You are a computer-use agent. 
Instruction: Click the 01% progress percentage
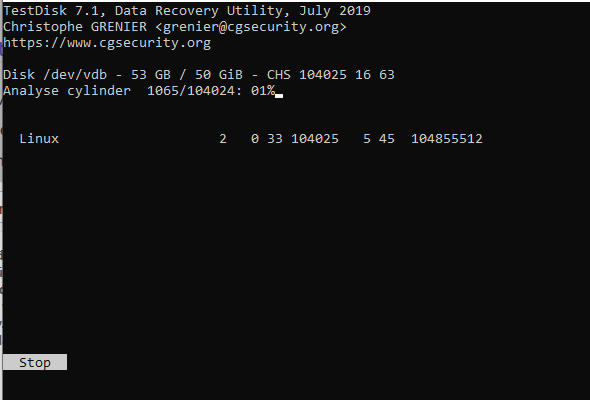point(263,91)
